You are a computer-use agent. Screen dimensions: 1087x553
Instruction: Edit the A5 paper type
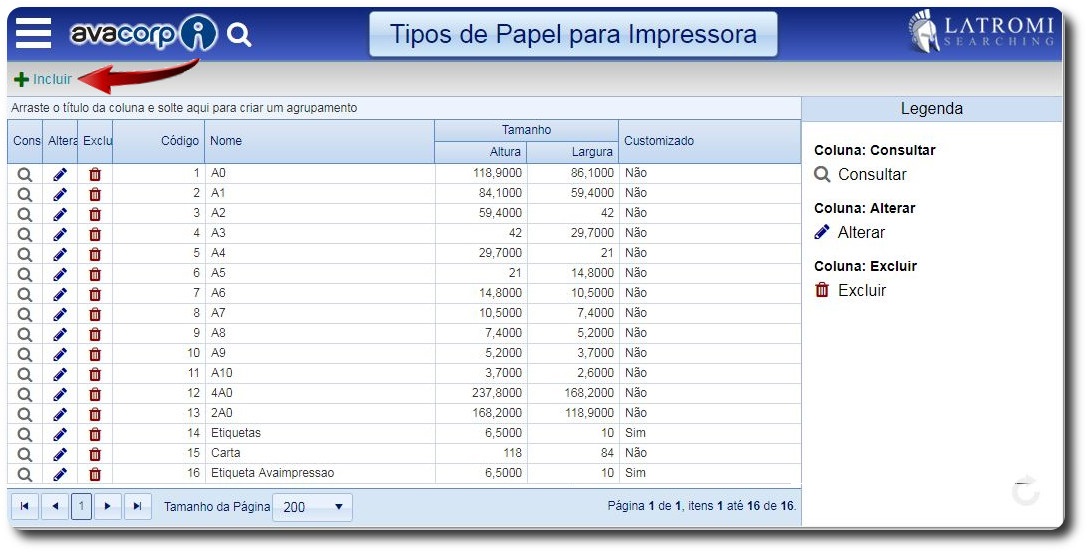coord(60,274)
